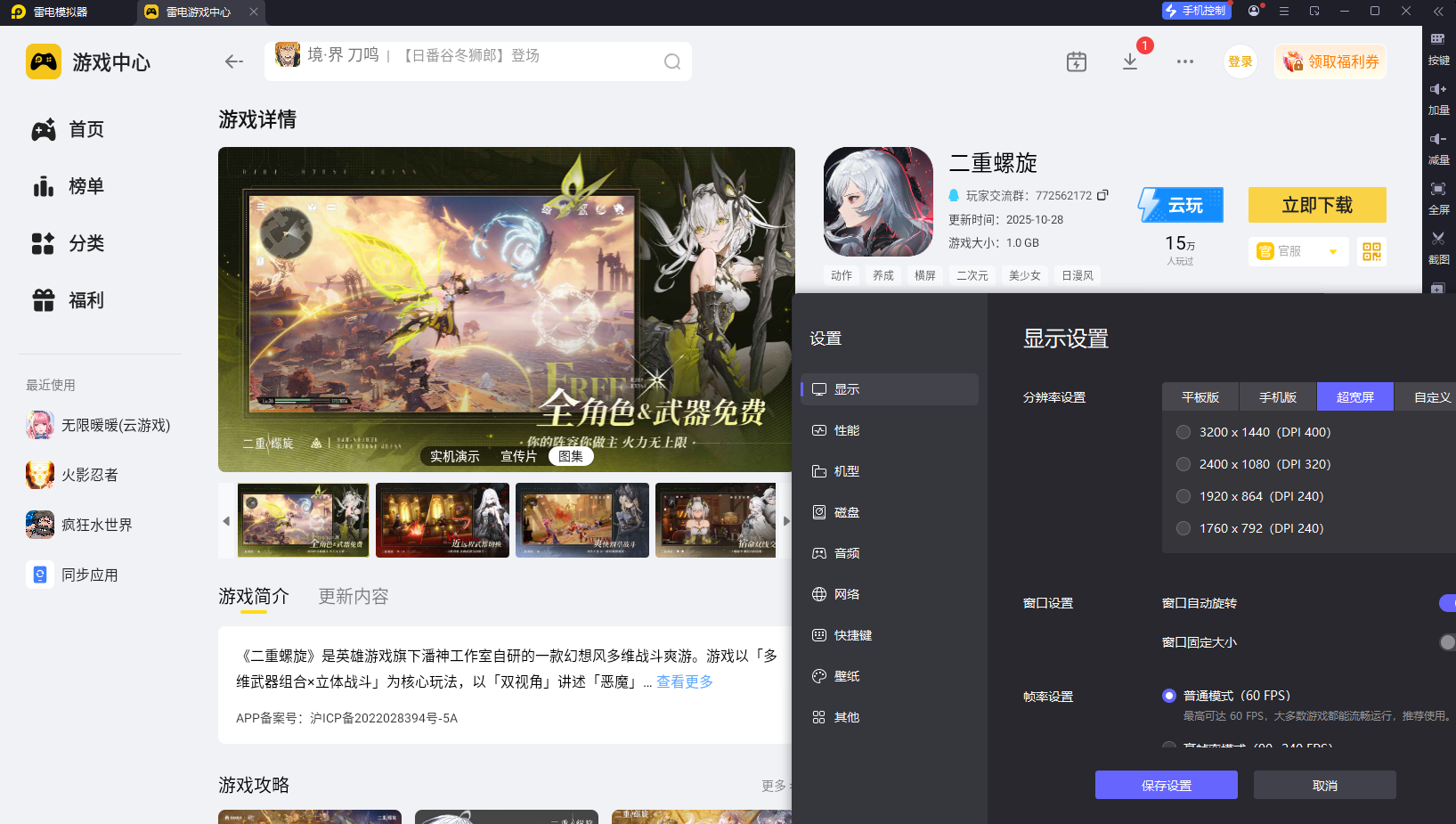
Task: Take a screenshot with the 截图 tool
Action: coord(1439,248)
